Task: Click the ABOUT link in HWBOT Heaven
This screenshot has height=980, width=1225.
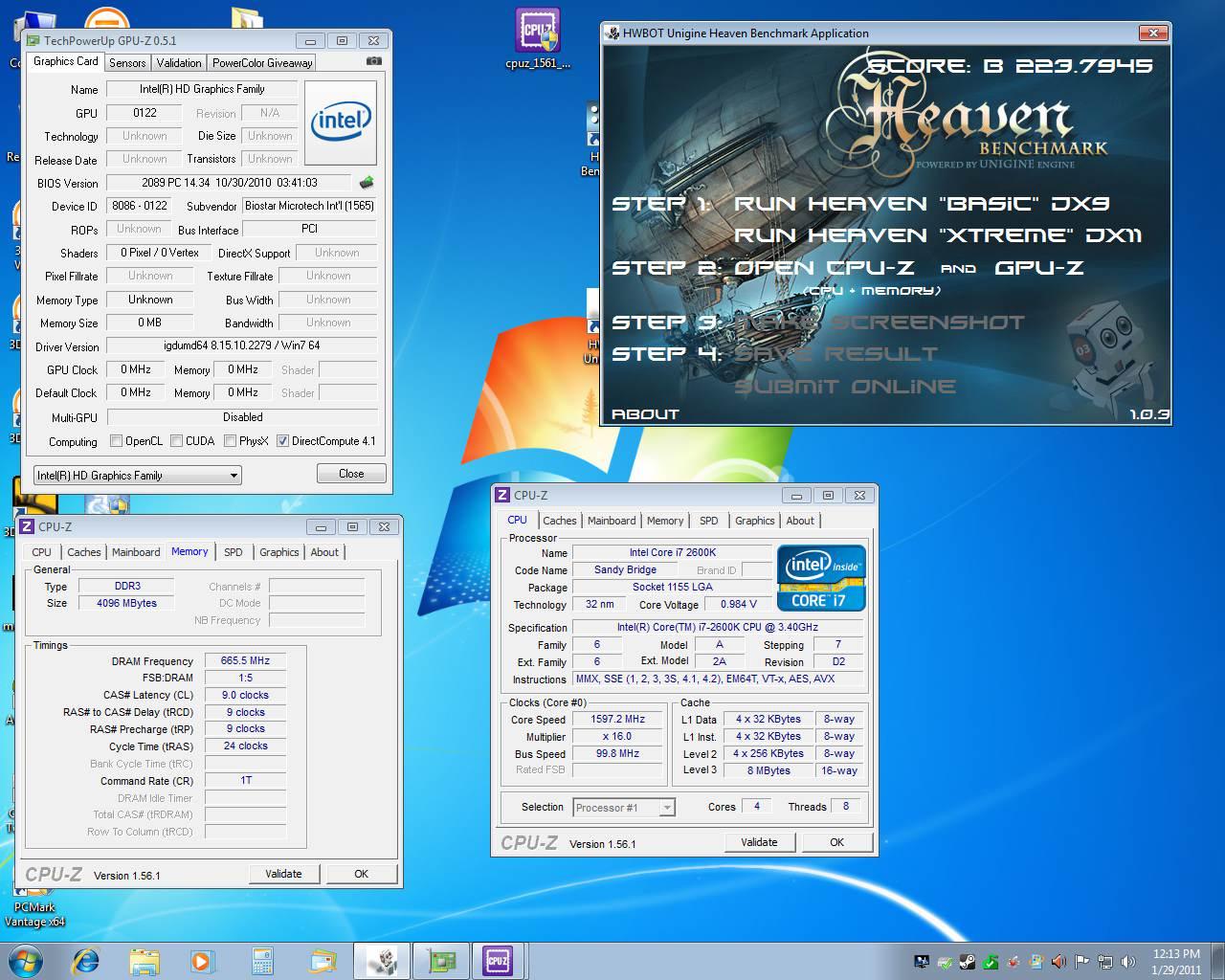Action: 645,414
